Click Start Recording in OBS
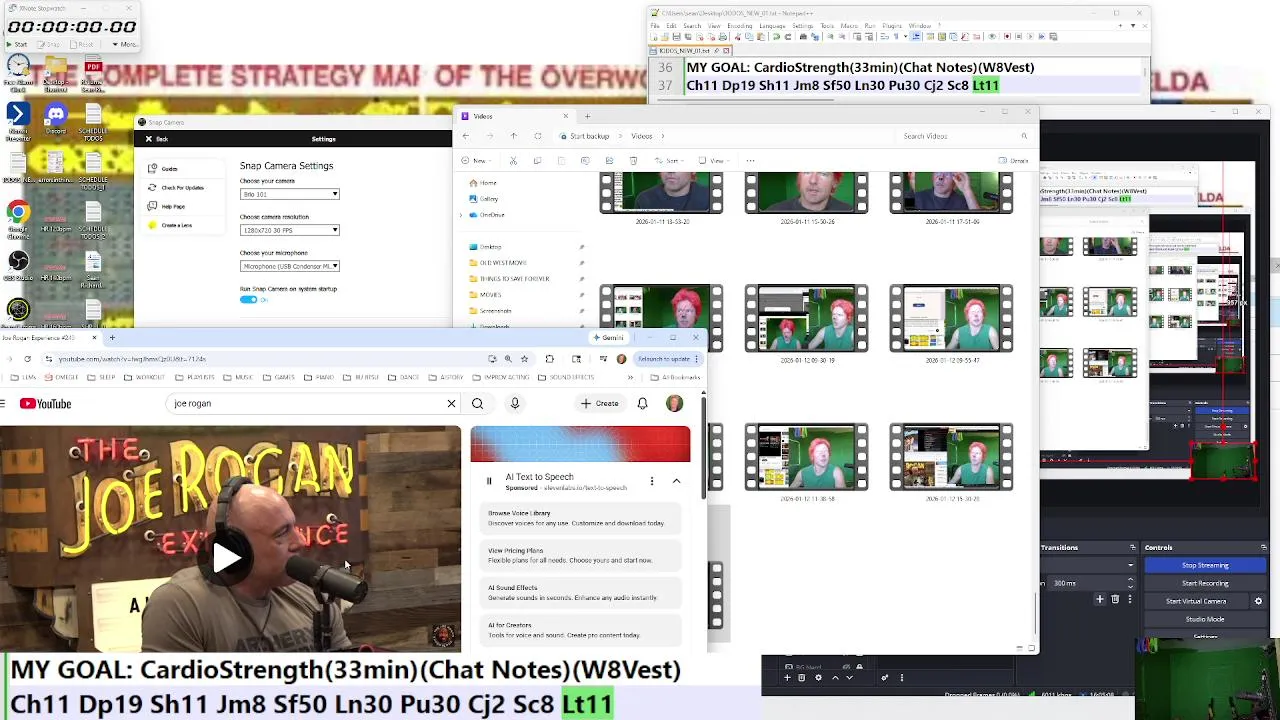This screenshot has height=720, width=1280. pos(1205,584)
